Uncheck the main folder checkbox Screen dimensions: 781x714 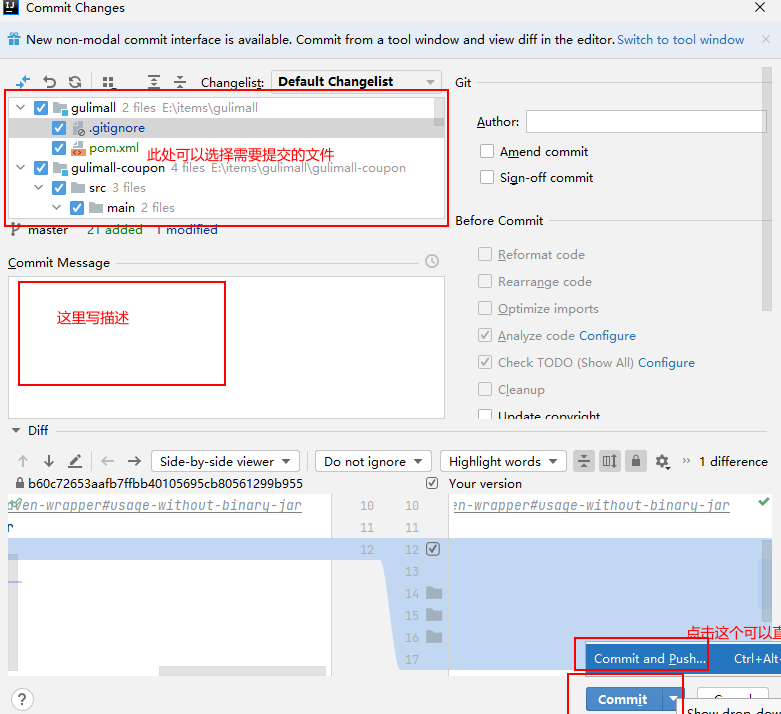point(77,208)
